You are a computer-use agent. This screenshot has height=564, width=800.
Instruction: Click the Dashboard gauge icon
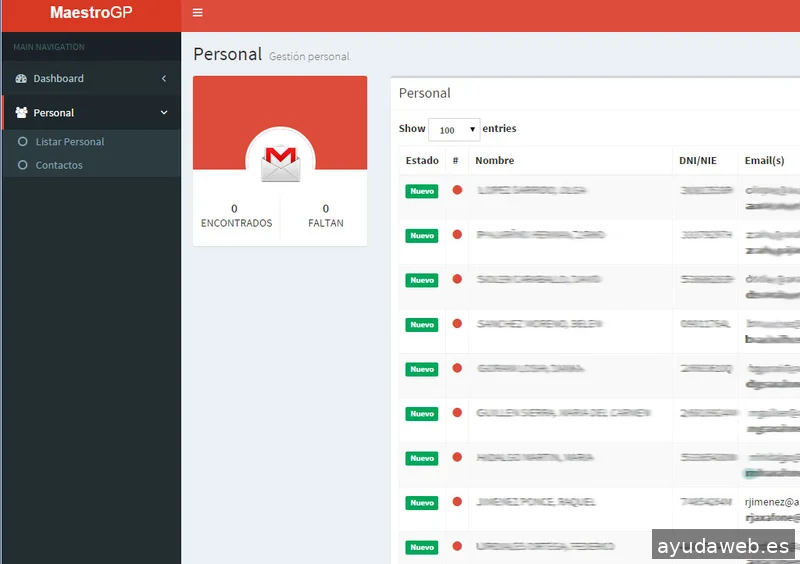(21, 78)
